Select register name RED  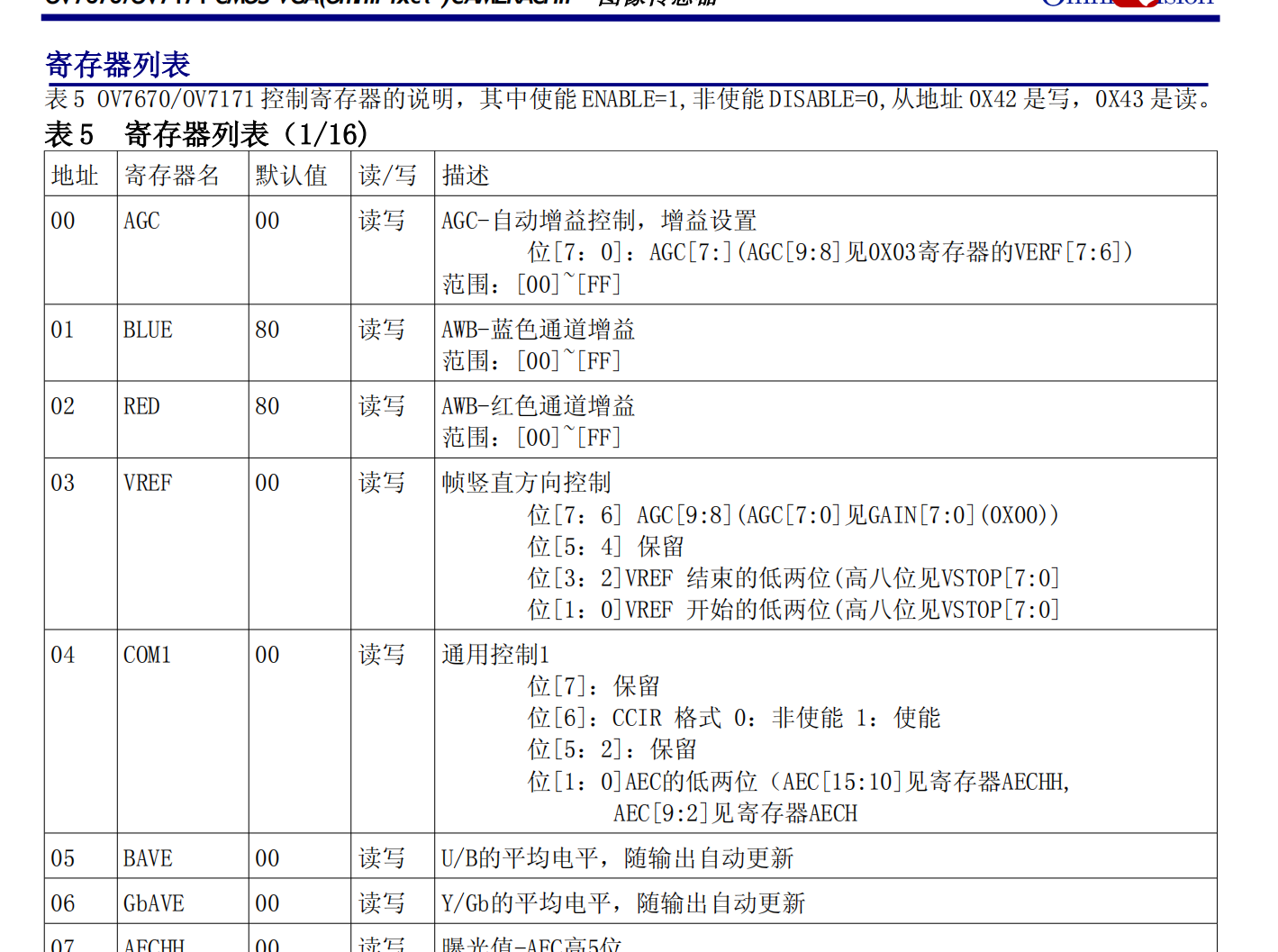(x=141, y=406)
